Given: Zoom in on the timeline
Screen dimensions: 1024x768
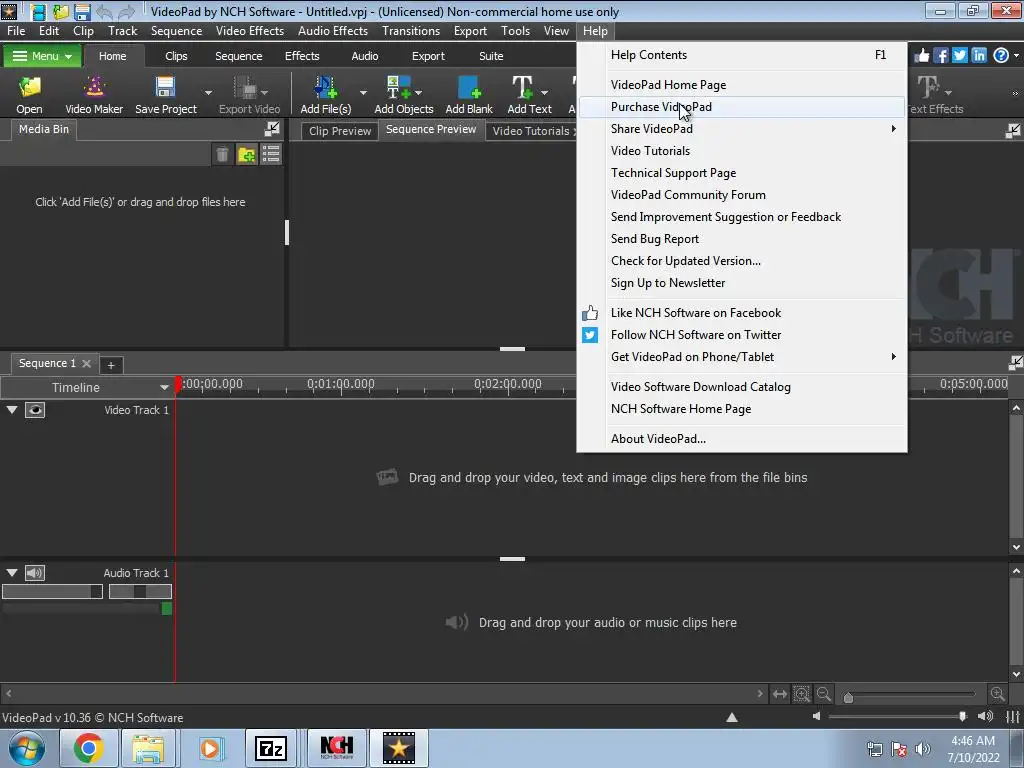Looking at the screenshot, I should [x=997, y=694].
